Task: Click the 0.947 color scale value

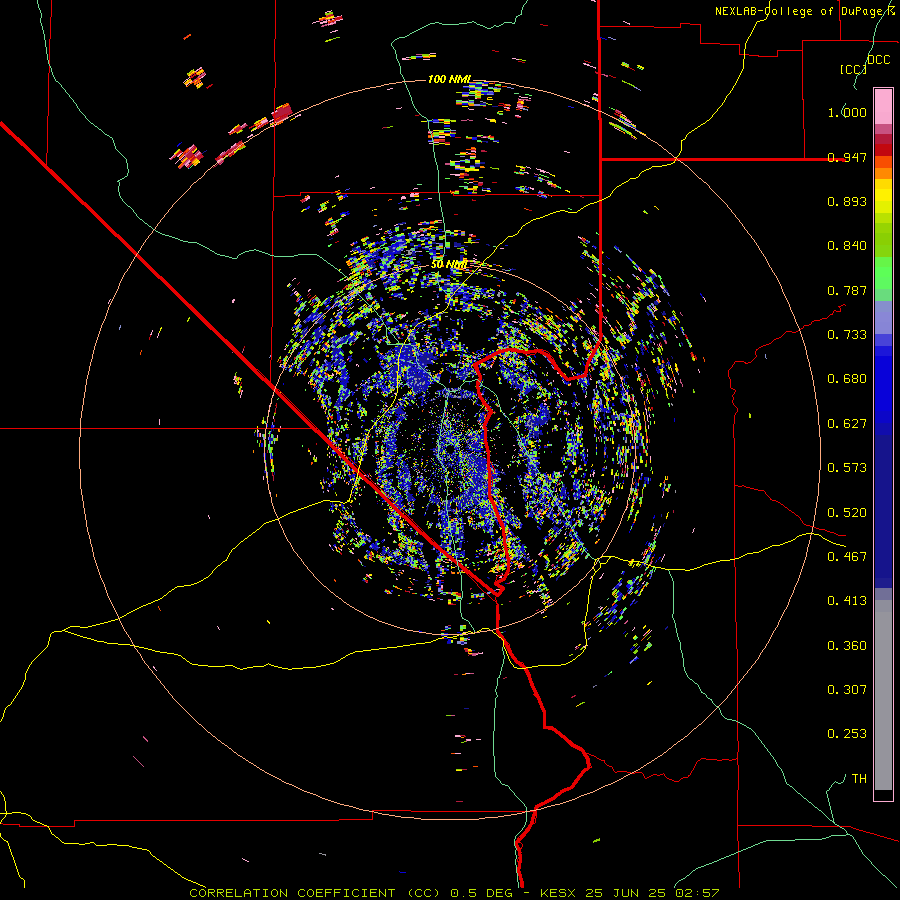Action: tap(847, 157)
